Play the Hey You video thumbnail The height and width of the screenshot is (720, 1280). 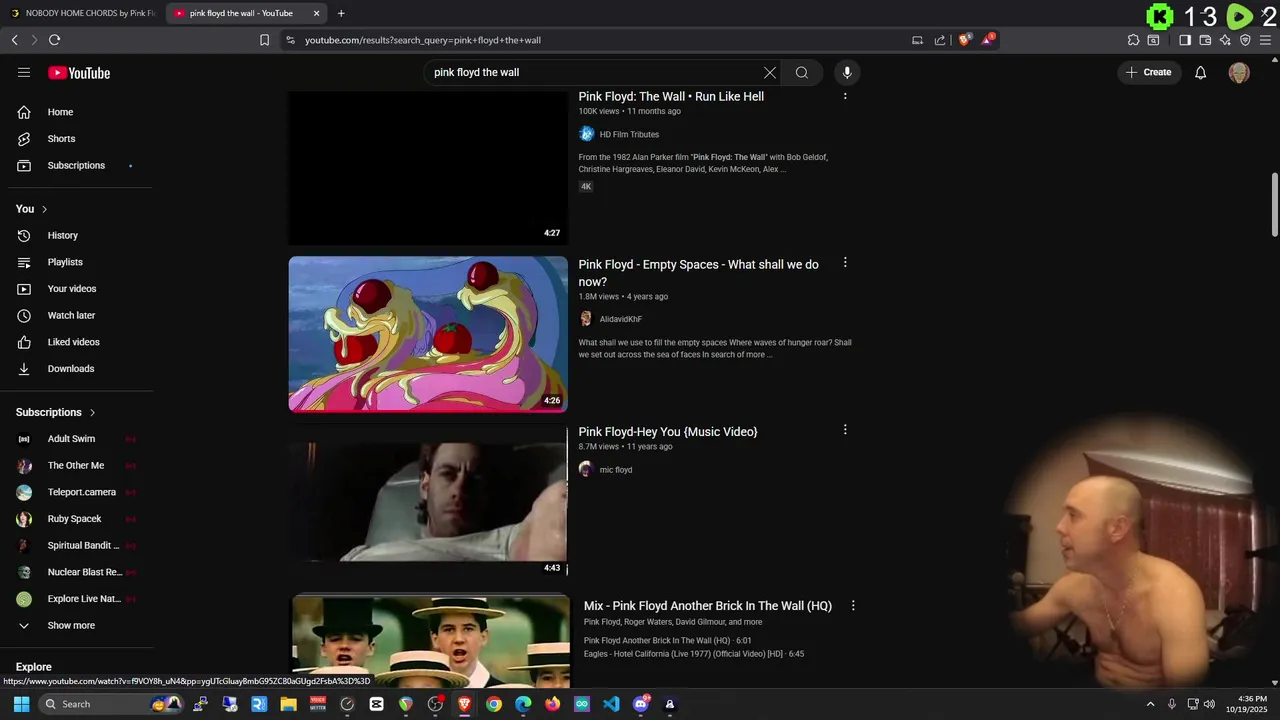(428, 501)
